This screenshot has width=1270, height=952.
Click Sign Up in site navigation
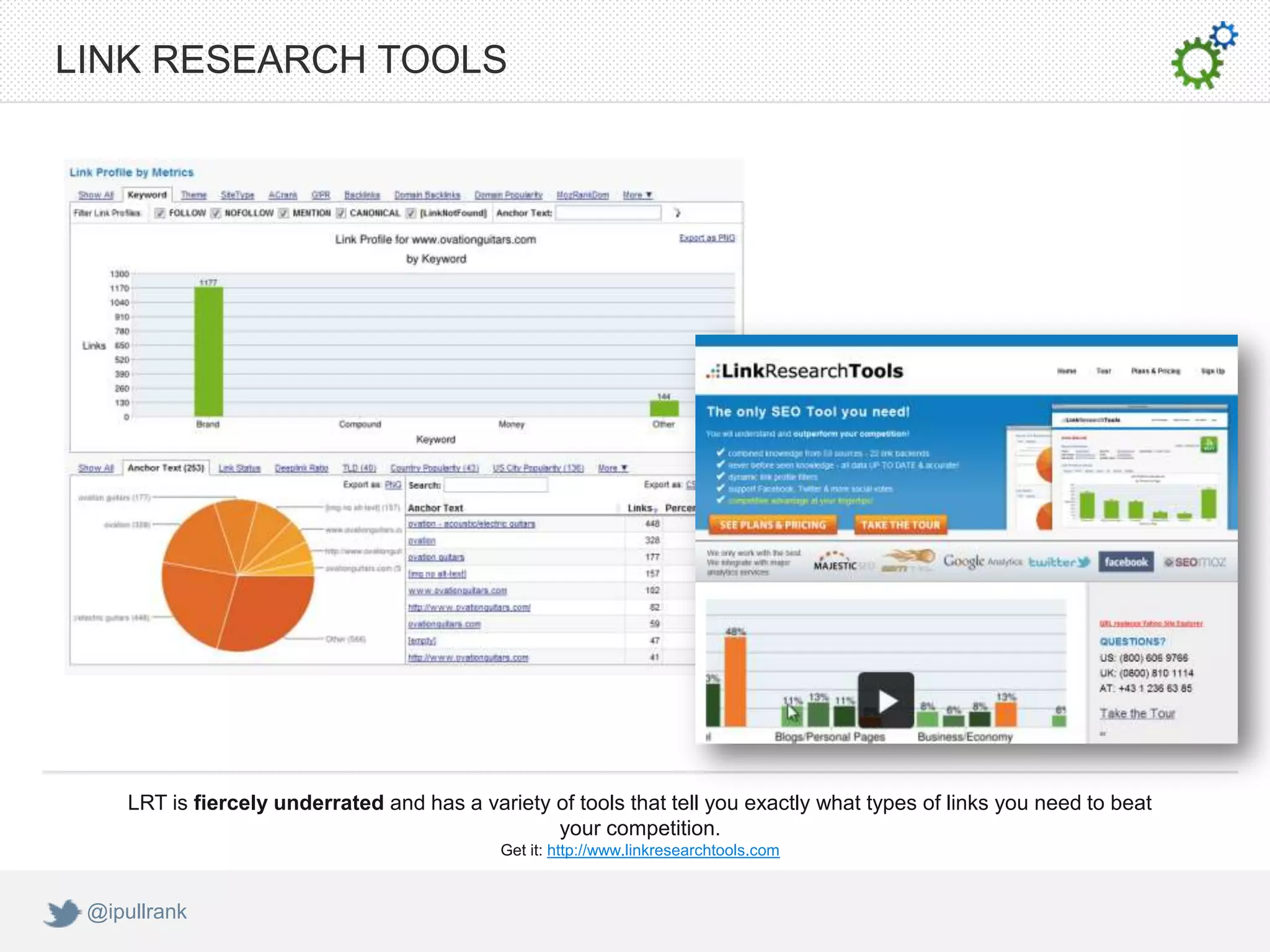click(1212, 371)
